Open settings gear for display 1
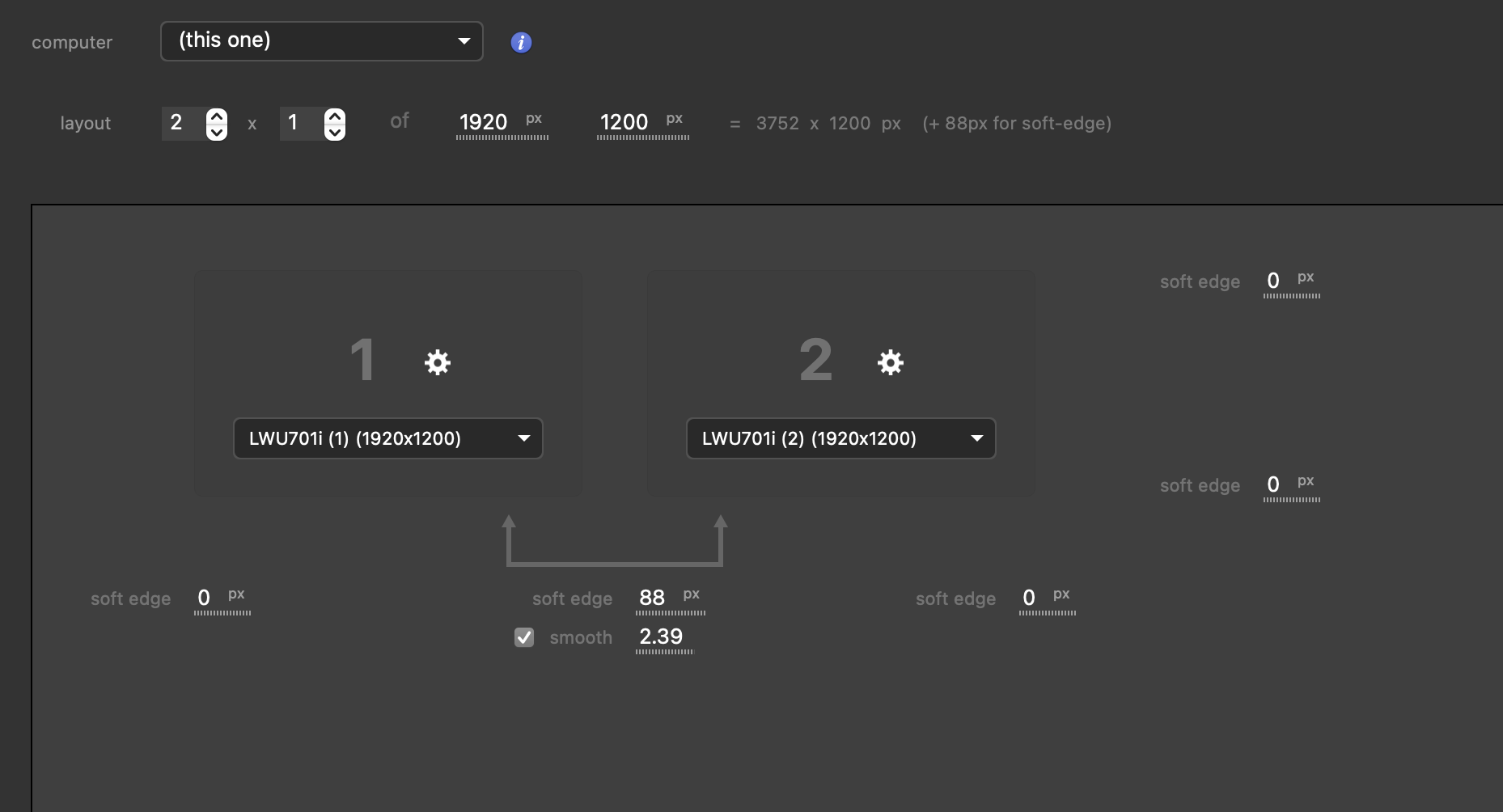Viewport: 1503px width, 812px height. [x=438, y=362]
